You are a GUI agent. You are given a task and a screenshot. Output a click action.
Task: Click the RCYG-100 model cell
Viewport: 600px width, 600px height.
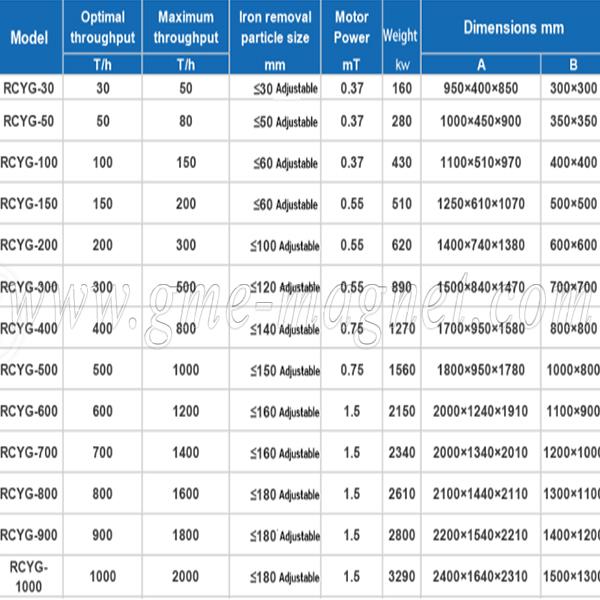[x=28, y=163]
